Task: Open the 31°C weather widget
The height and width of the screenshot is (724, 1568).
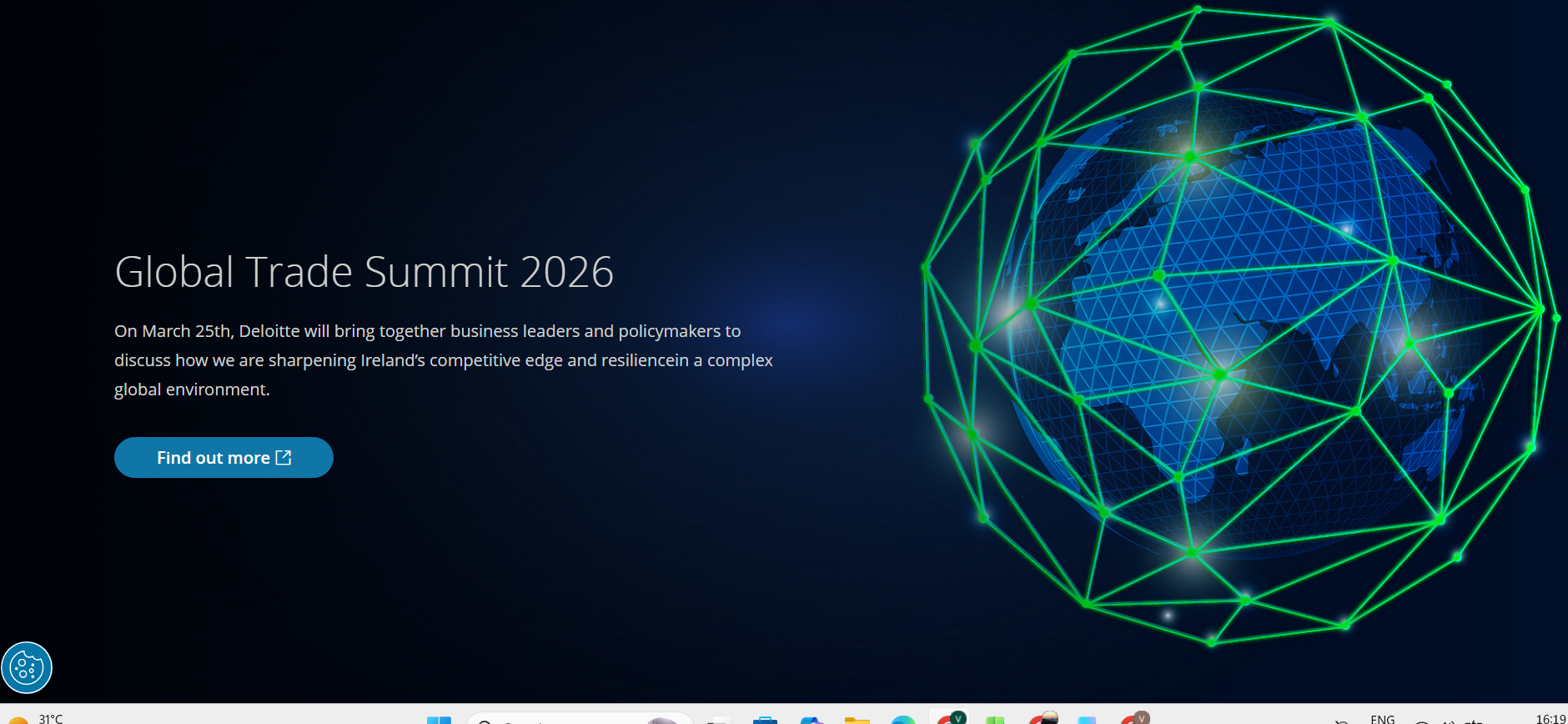Action: pos(38,719)
